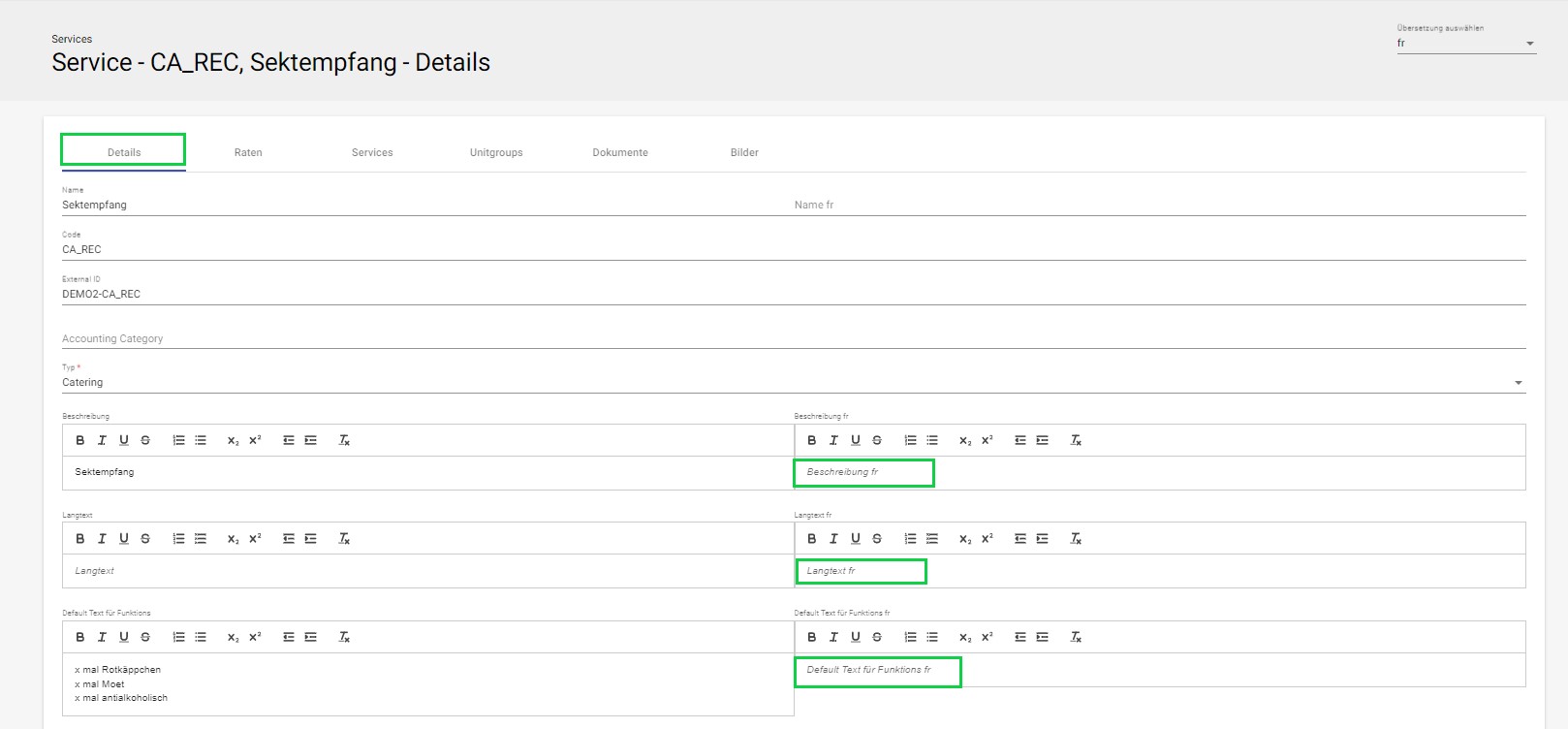Focus the Name field containing Sektempfang
This screenshot has height=729, width=1568.
point(427,205)
